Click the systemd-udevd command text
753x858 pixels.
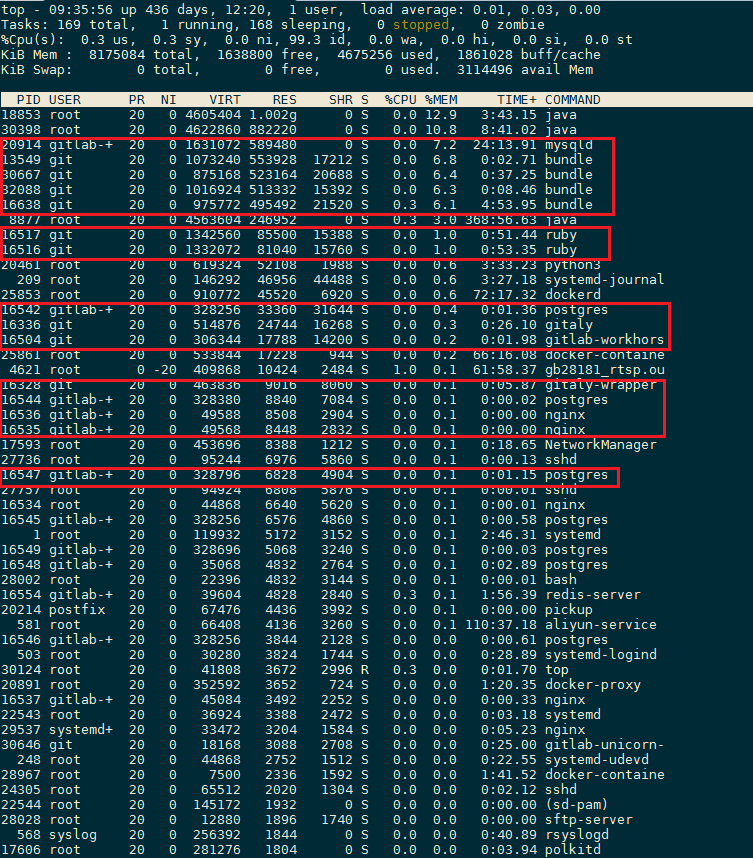pyautogui.click(x=596, y=760)
